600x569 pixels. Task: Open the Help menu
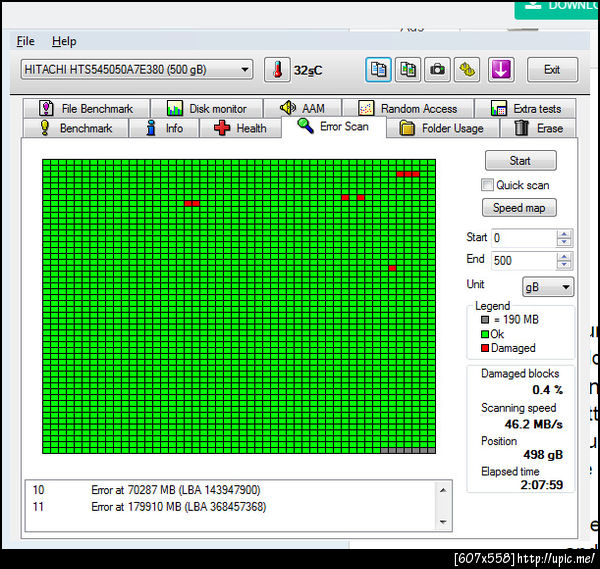(x=64, y=41)
